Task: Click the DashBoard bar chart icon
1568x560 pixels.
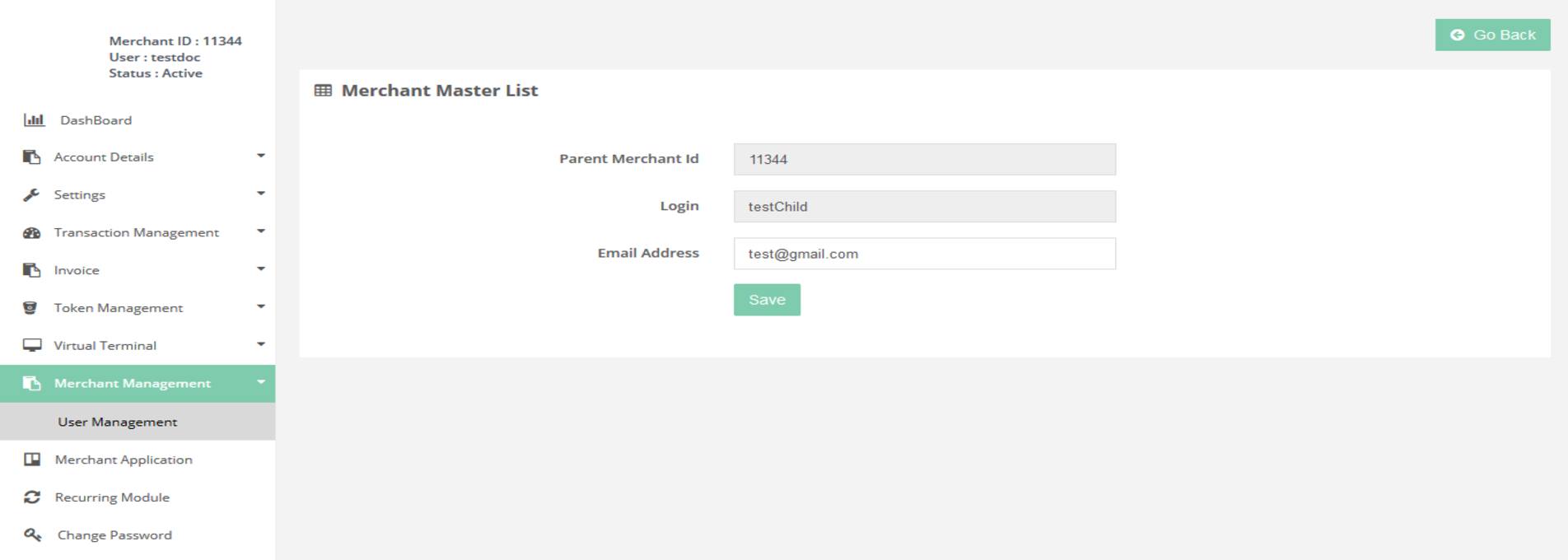Action: tap(34, 120)
